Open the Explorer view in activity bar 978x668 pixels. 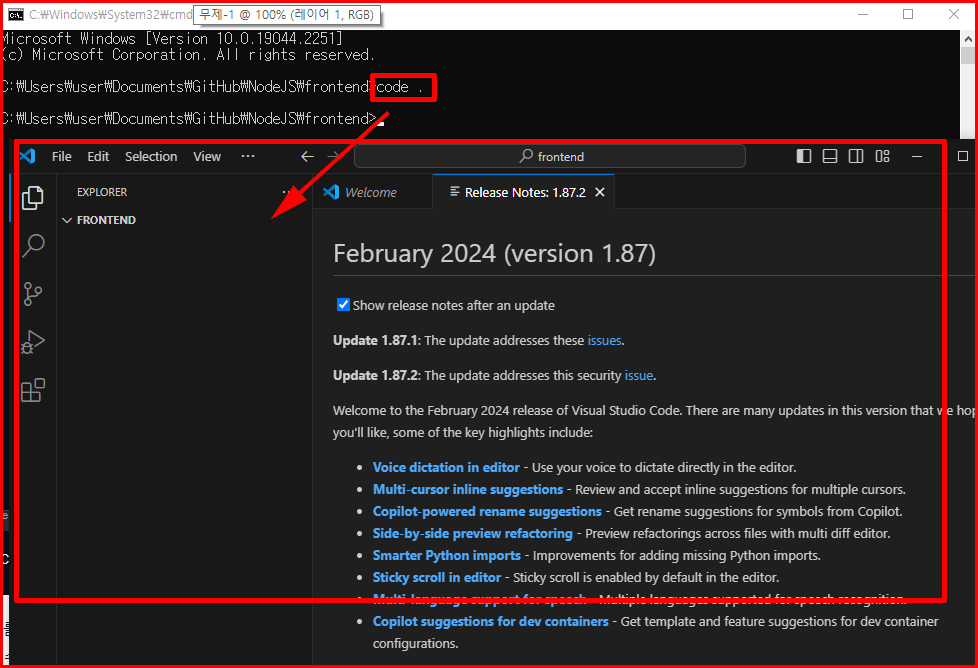(32, 198)
